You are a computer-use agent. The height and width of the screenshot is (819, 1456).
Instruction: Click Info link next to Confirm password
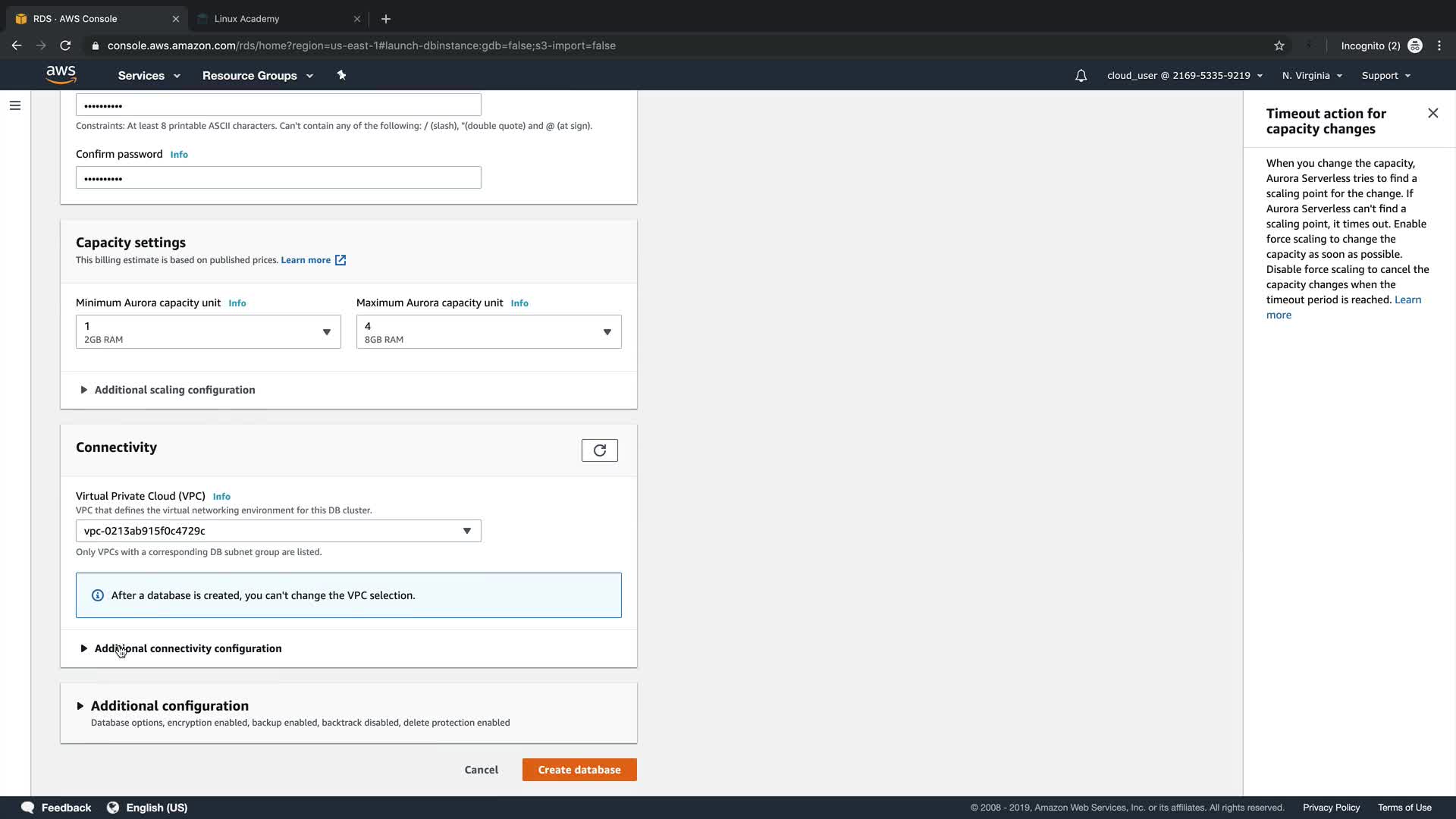coord(179,155)
